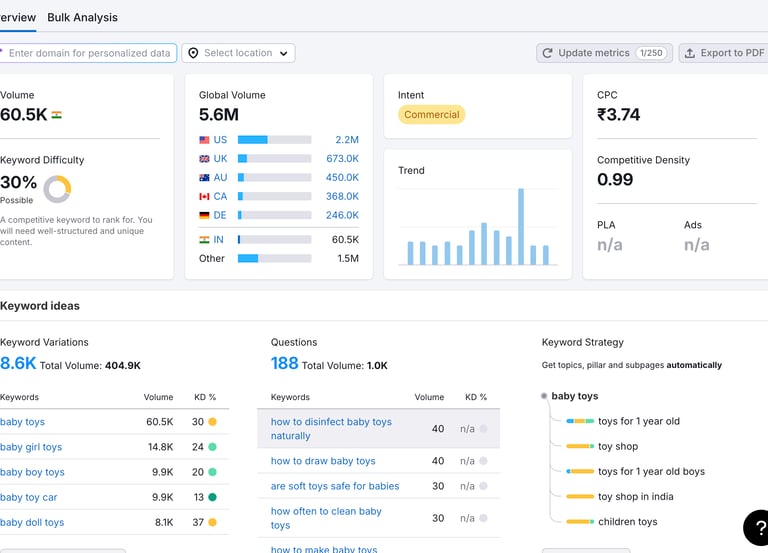Open the baby girl toys keyword
This screenshot has height=553, width=768.
pos(31,447)
